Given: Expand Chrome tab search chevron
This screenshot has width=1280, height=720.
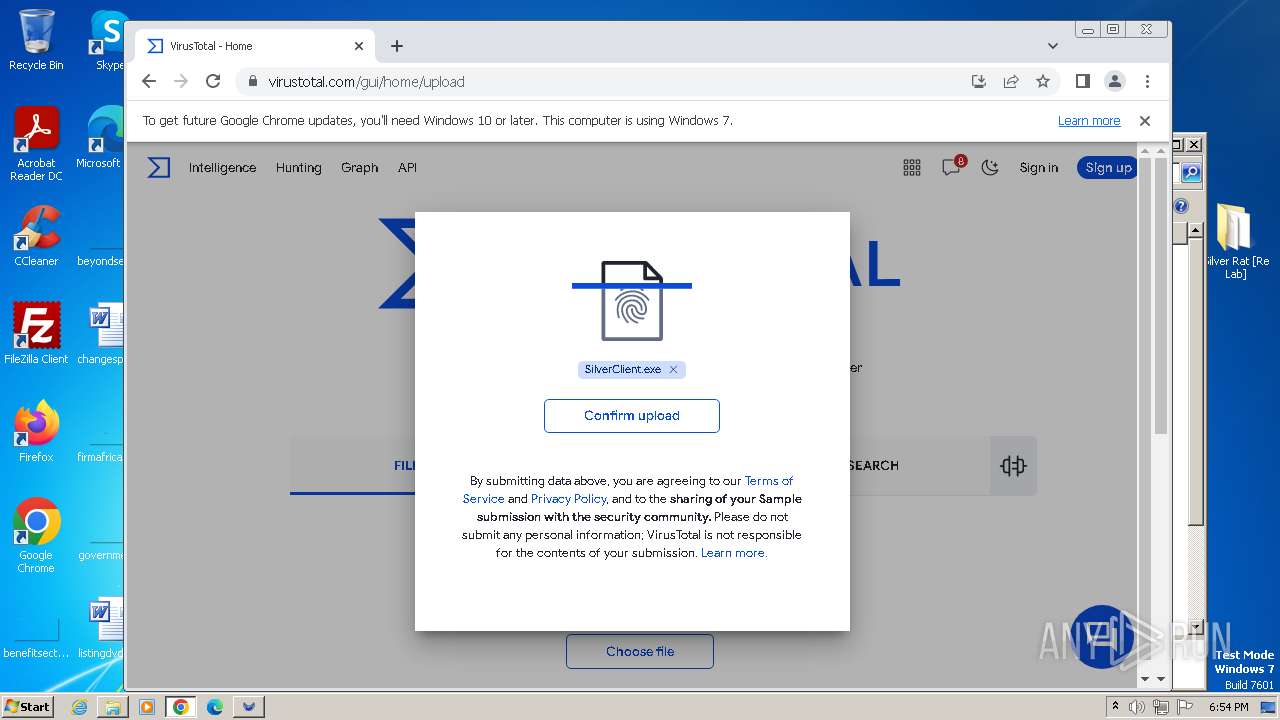Looking at the screenshot, I should pyautogui.click(x=1052, y=46).
